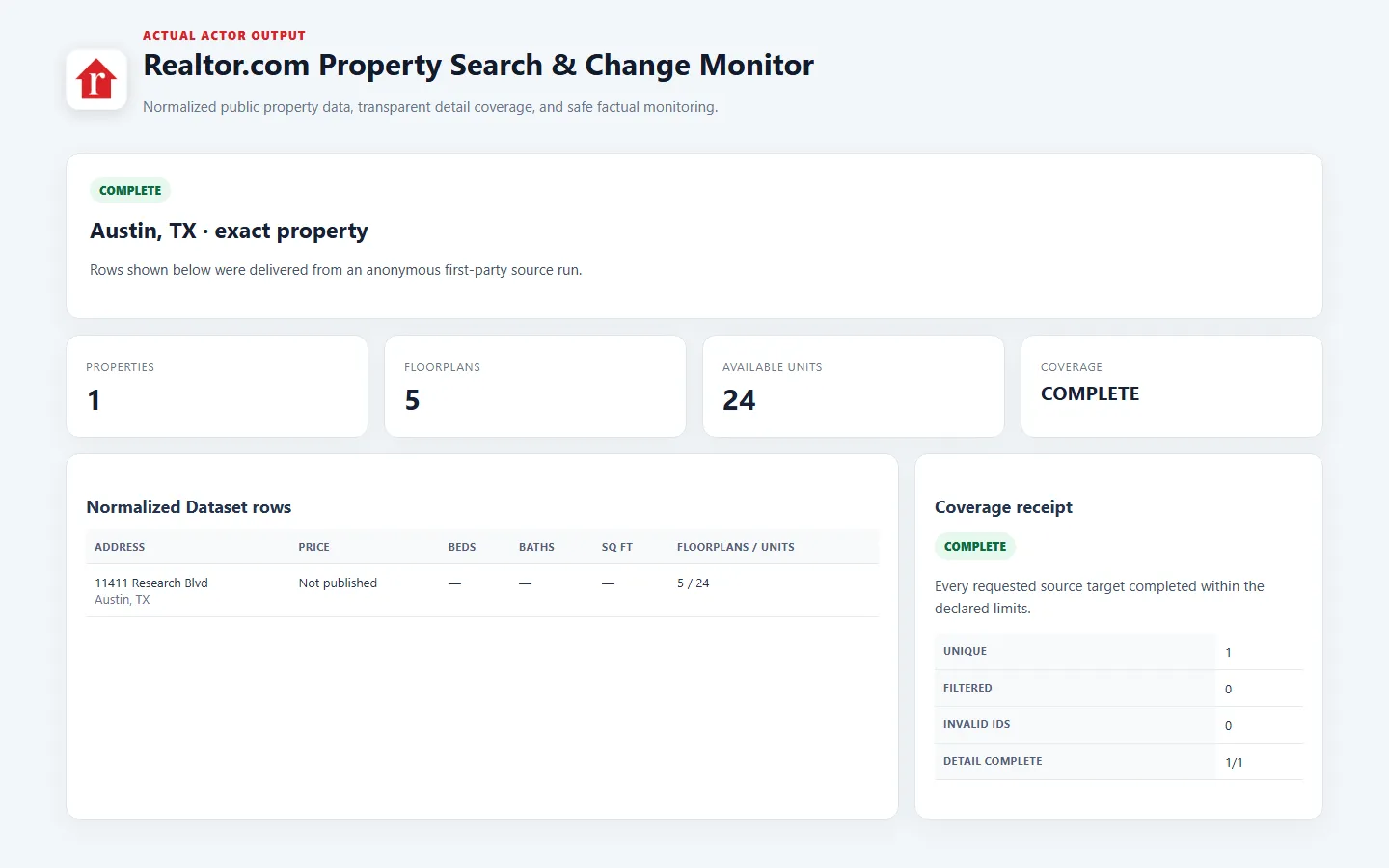
Task: Click the UNIQUE row label
Action: tap(965, 651)
